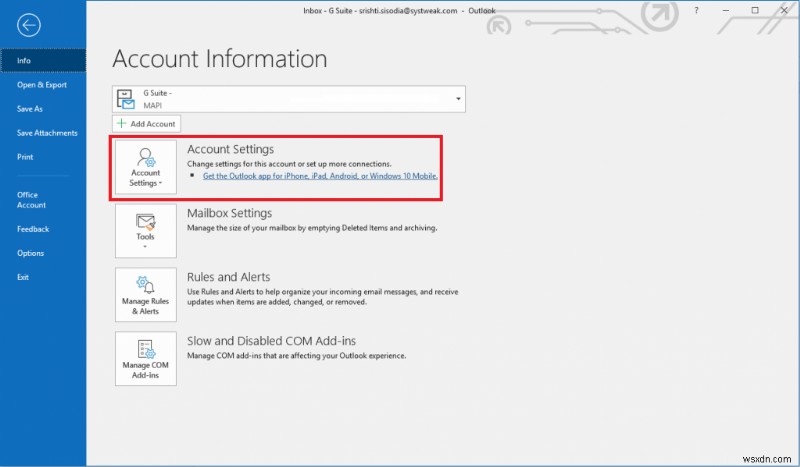Open the Get the Outlook app link
The height and width of the screenshot is (467, 800).
tap(320, 176)
